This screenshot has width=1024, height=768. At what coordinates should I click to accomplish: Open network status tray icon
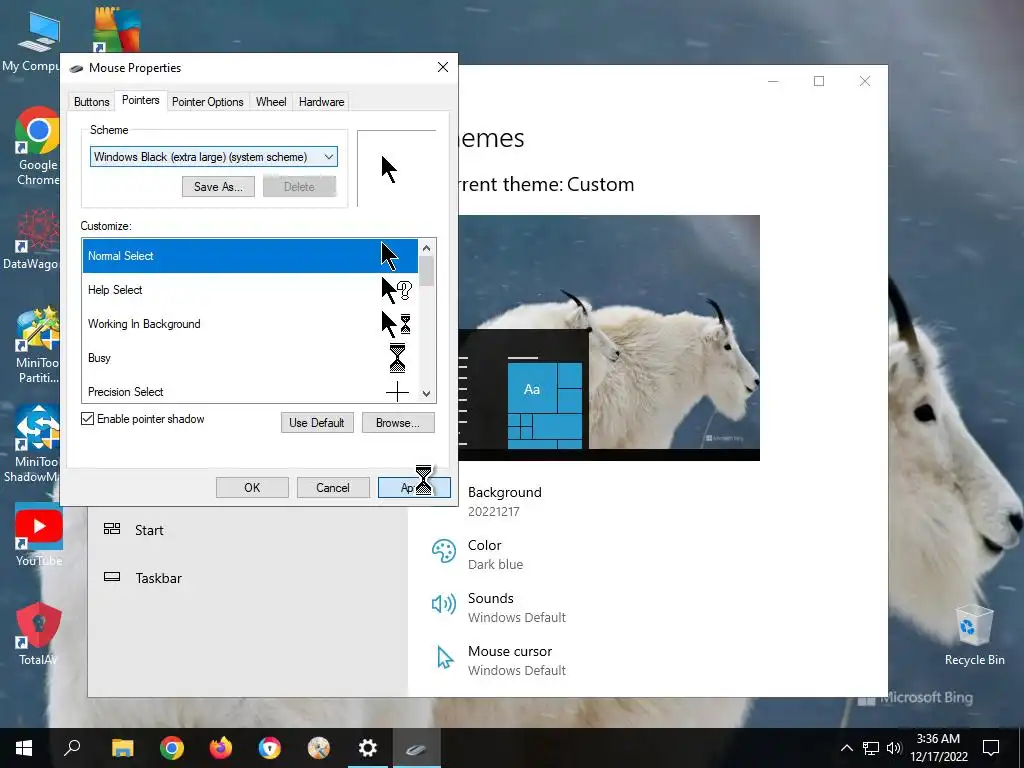[x=871, y=748]
